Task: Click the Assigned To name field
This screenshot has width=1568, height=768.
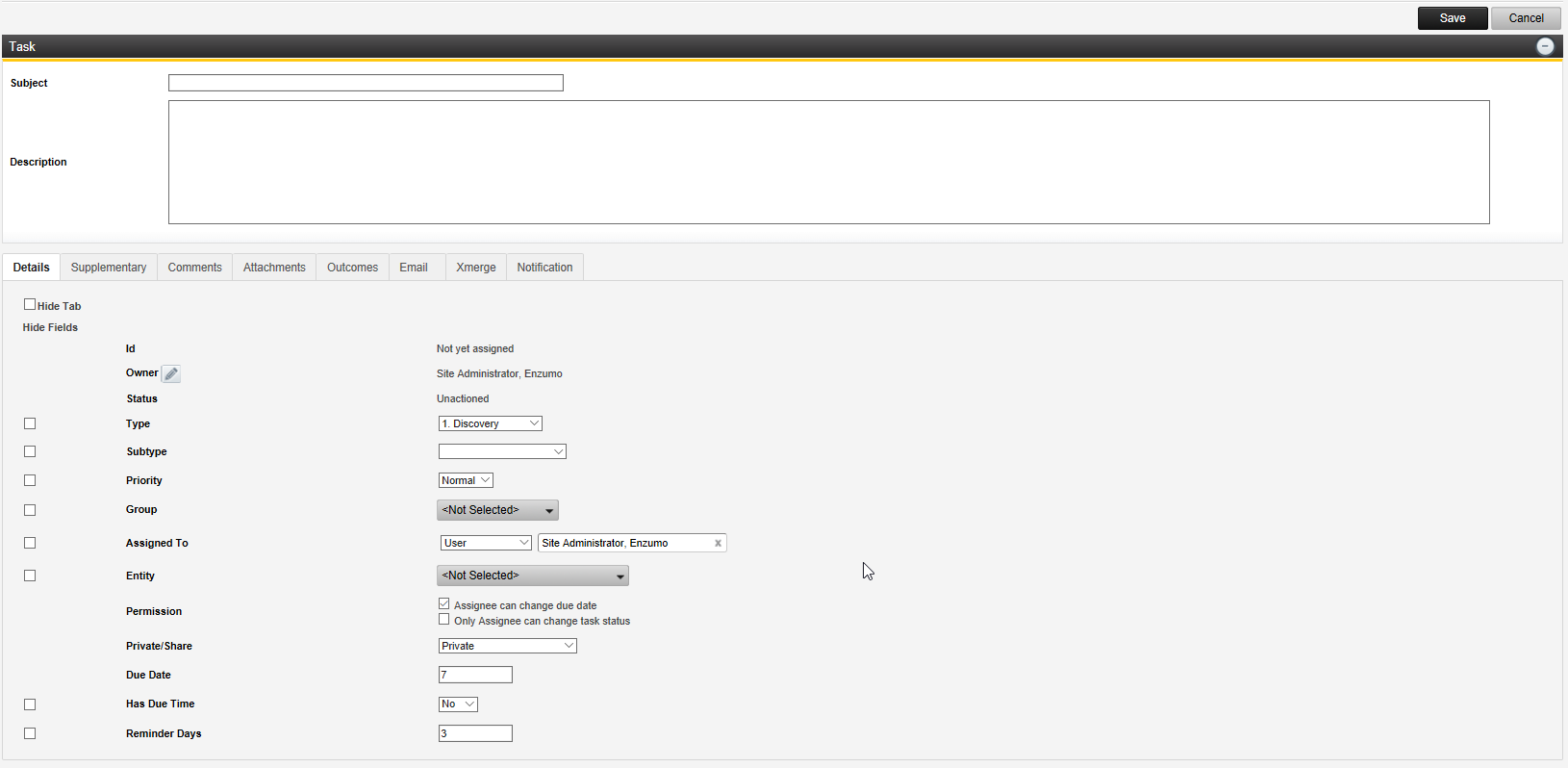Action: coord(632,543)
